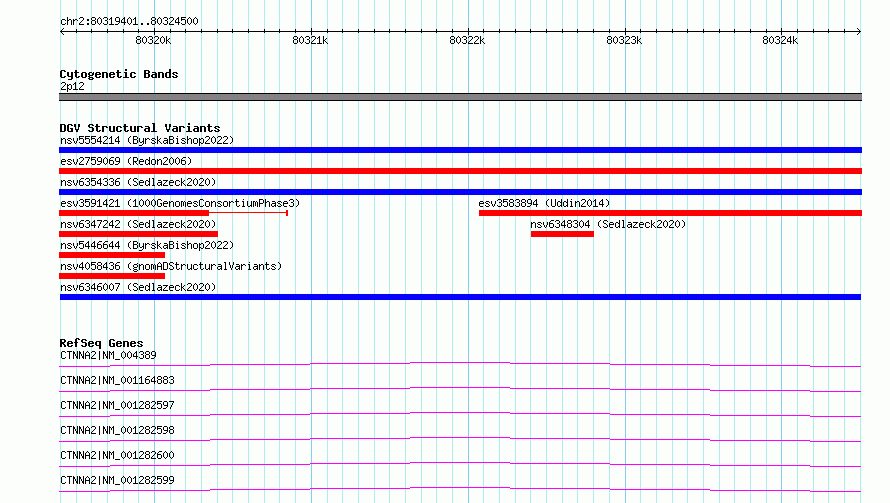Click the 80324k ruler label
890x503 pixels.
point(780,40)
